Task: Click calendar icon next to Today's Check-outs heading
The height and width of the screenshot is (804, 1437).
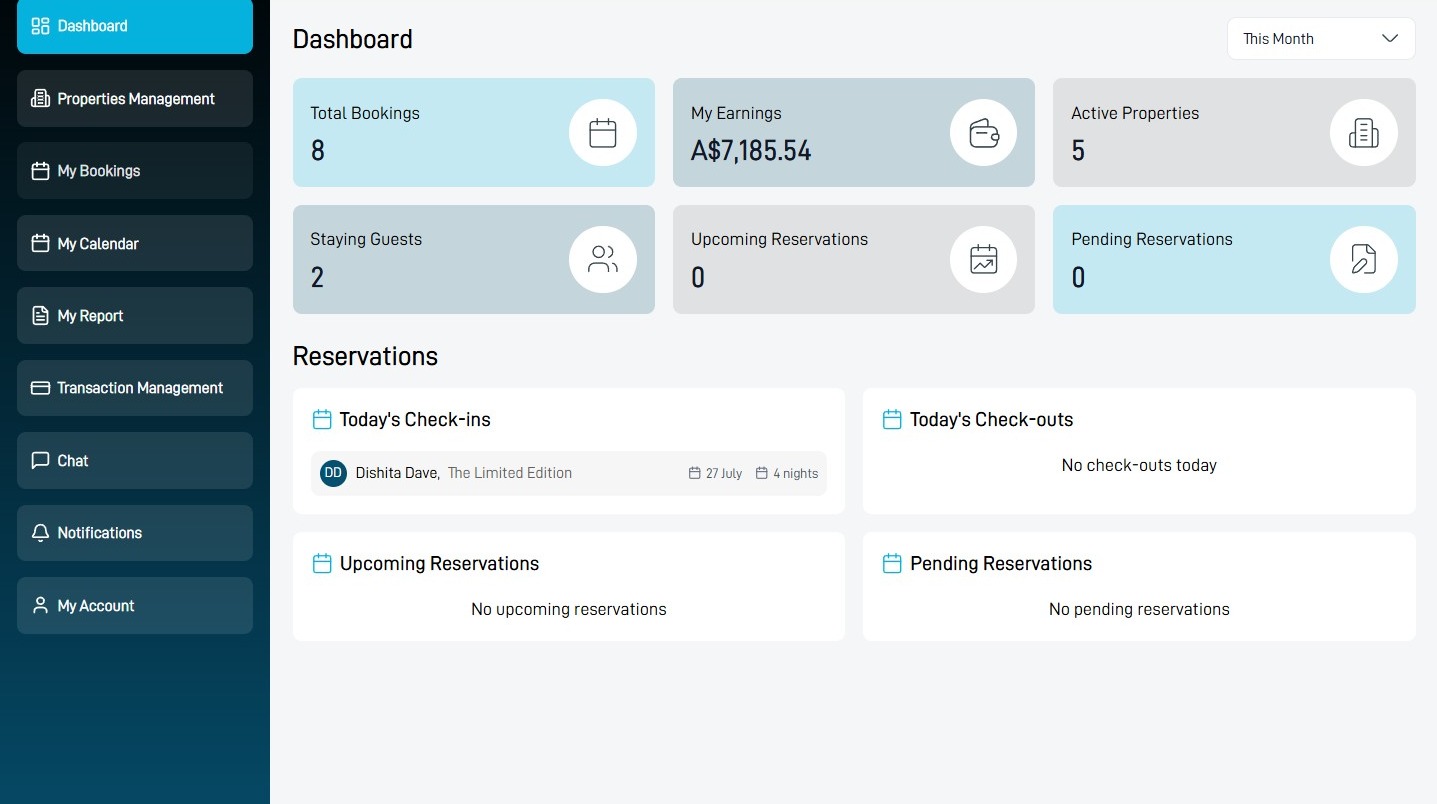Action: [x=892, y=420]
